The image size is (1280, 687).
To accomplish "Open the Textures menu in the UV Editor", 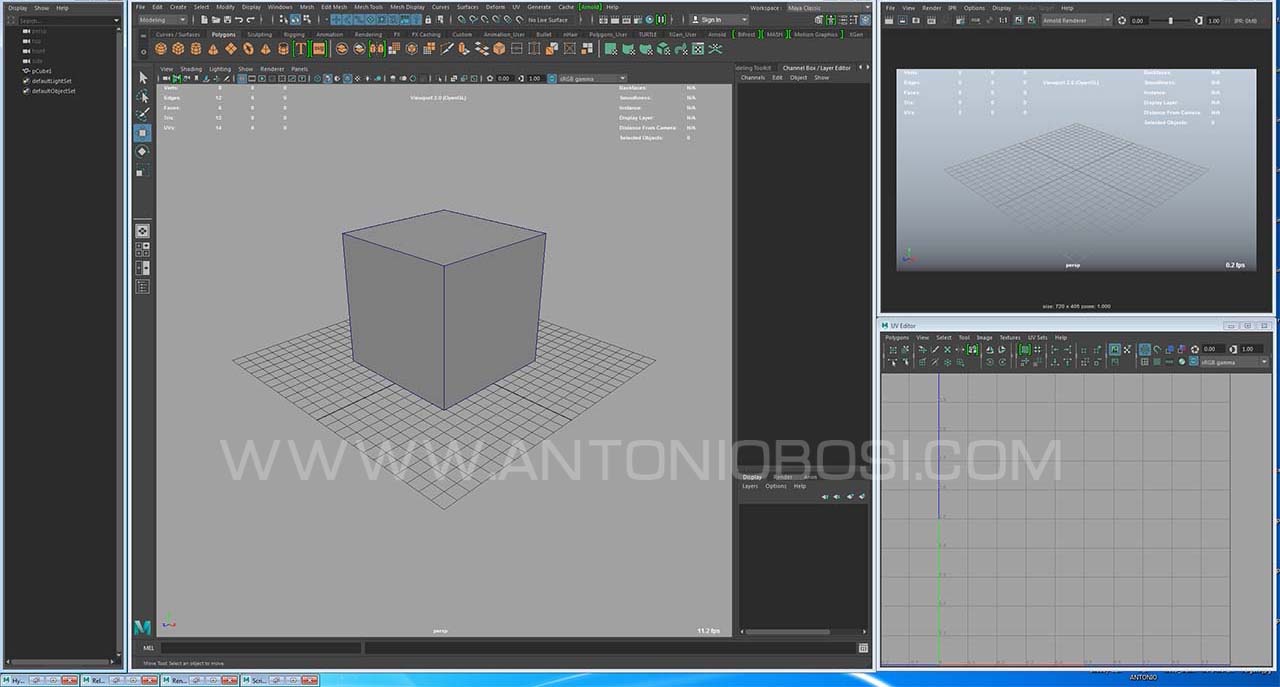I will [1010, 338].
